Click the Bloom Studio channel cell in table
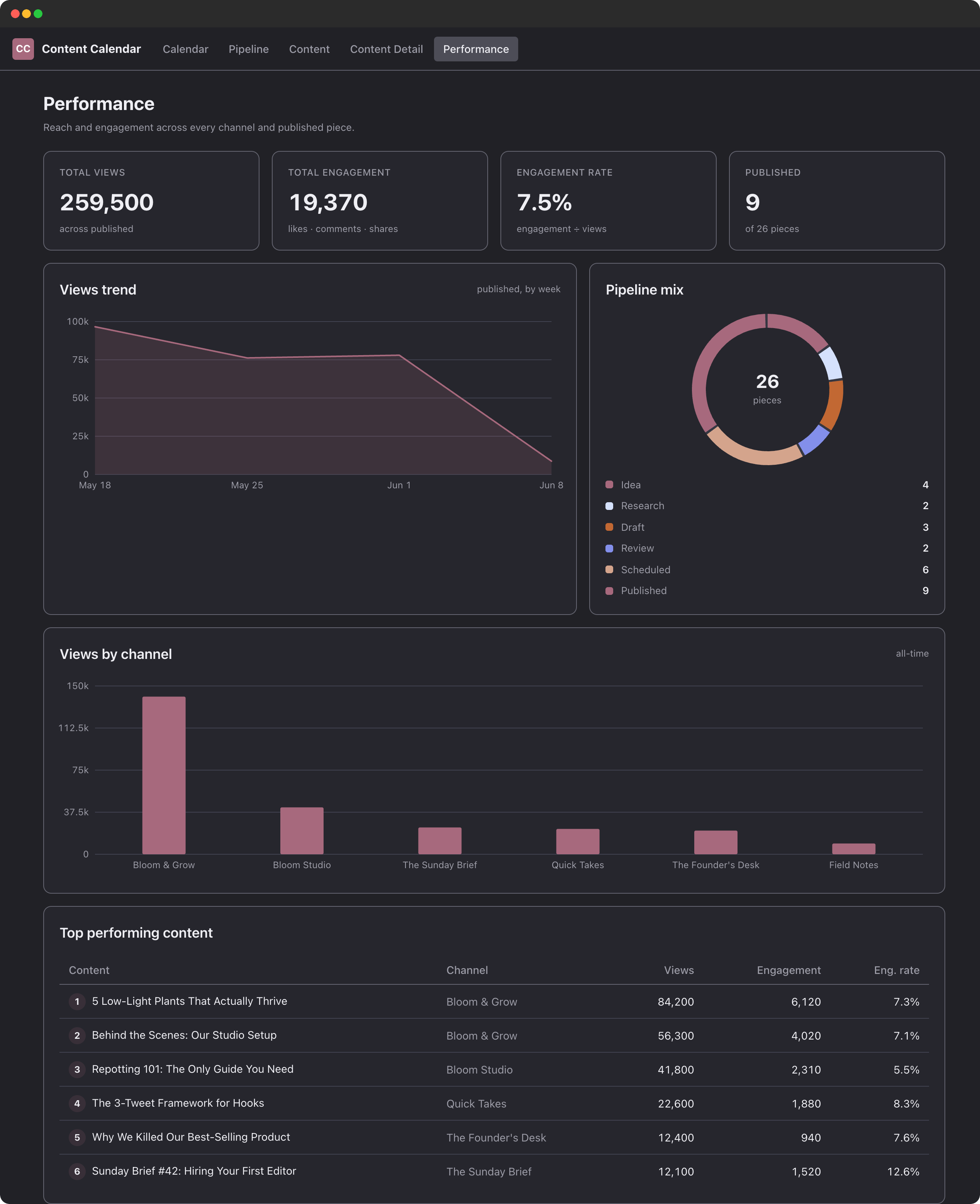 click(479, 1069)
